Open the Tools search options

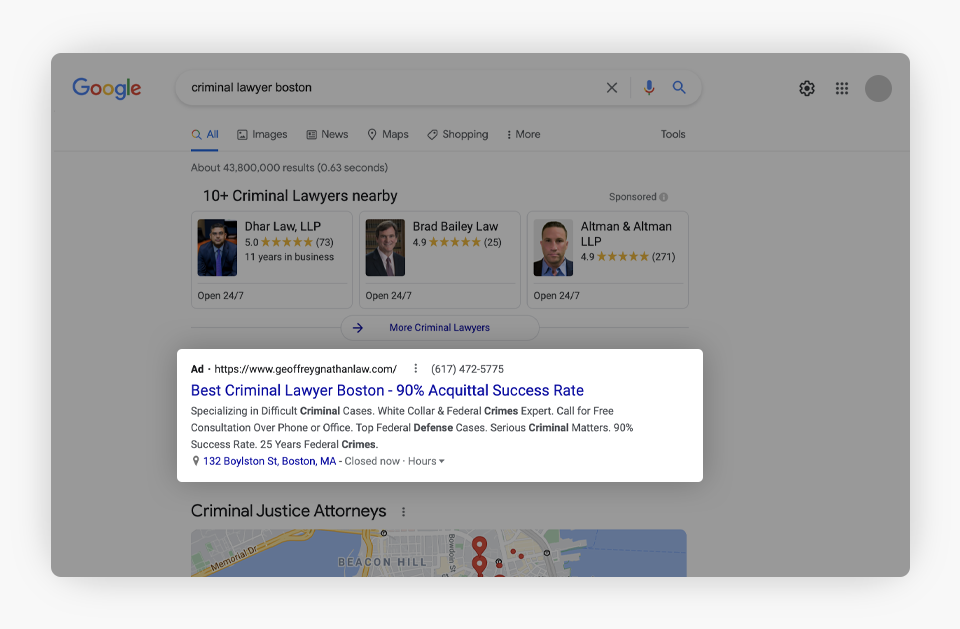pos(673,134)
